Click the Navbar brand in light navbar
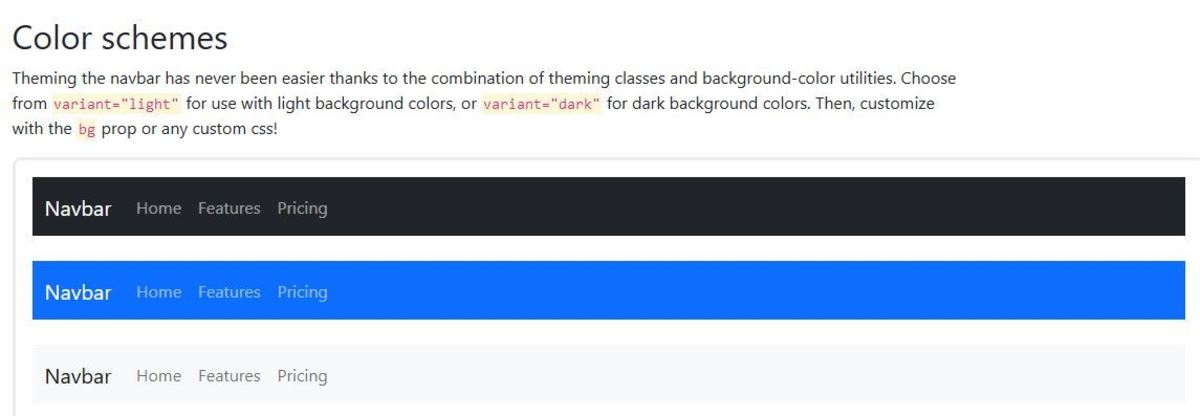 tap(78, 376)
